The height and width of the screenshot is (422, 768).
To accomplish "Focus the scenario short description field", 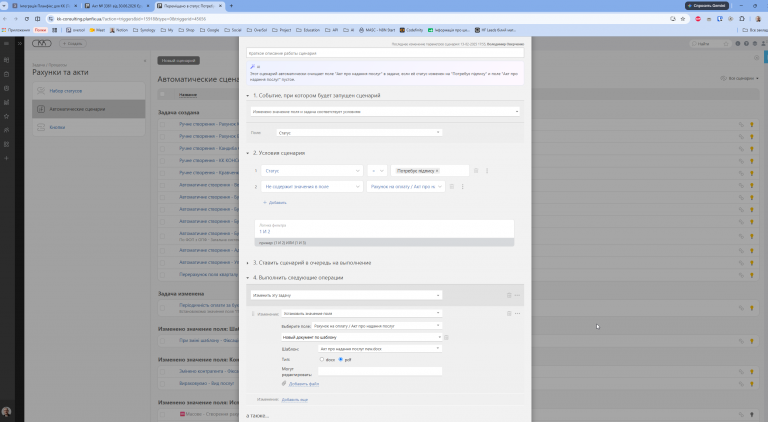I will pyautogui.click(x=385, y=53).
